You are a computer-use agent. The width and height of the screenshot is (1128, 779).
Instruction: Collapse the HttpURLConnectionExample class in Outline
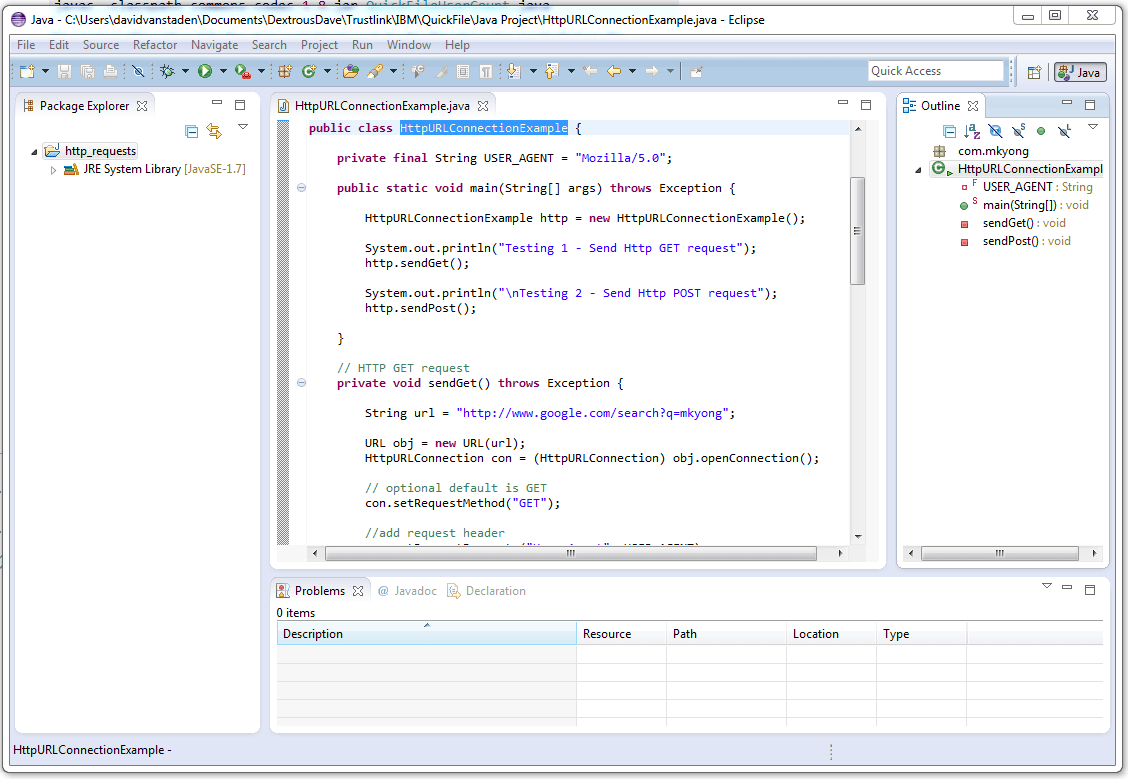click(x=918, y=170)
